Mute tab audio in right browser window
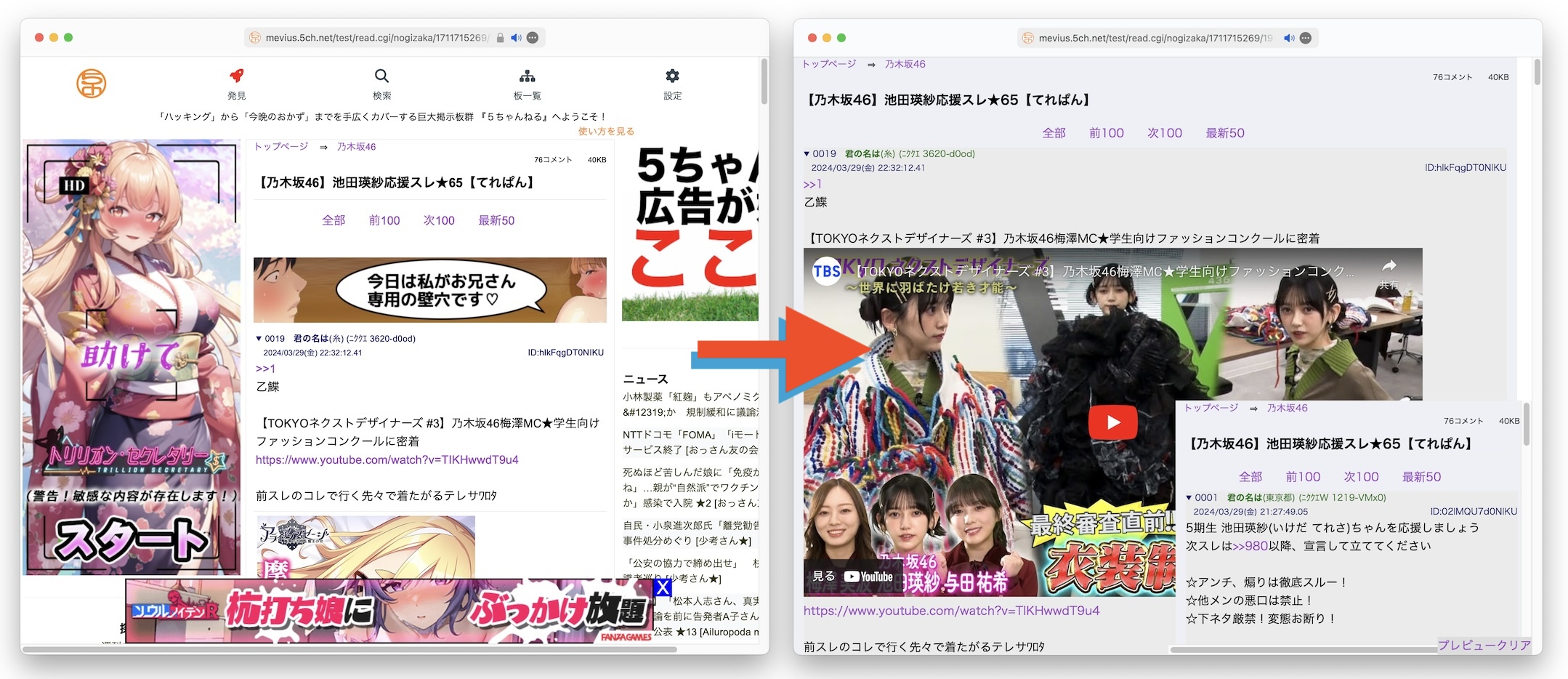Screen dimensions: 1568x679 point(1289,38)
